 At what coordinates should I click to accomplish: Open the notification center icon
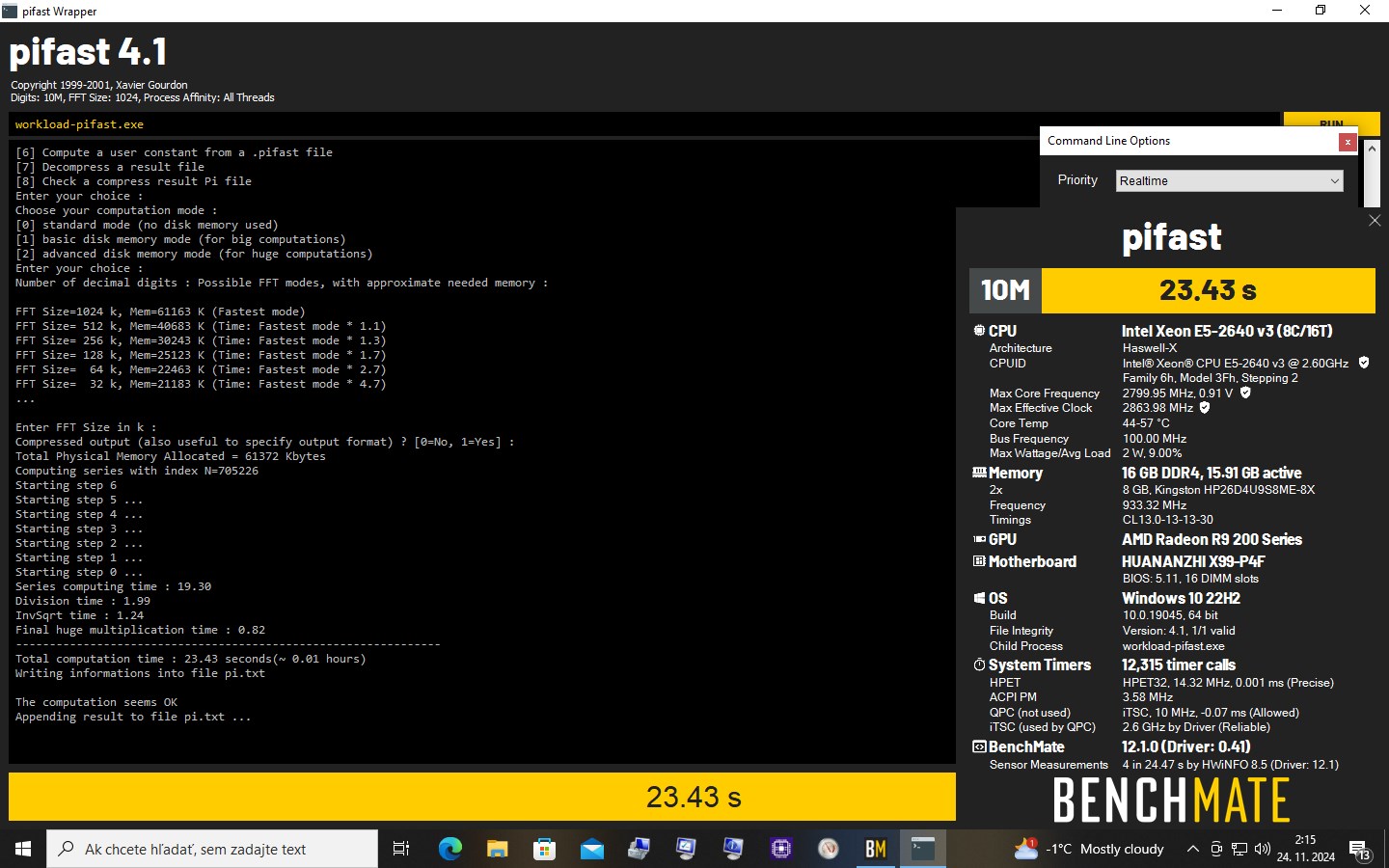(1360, 850)
